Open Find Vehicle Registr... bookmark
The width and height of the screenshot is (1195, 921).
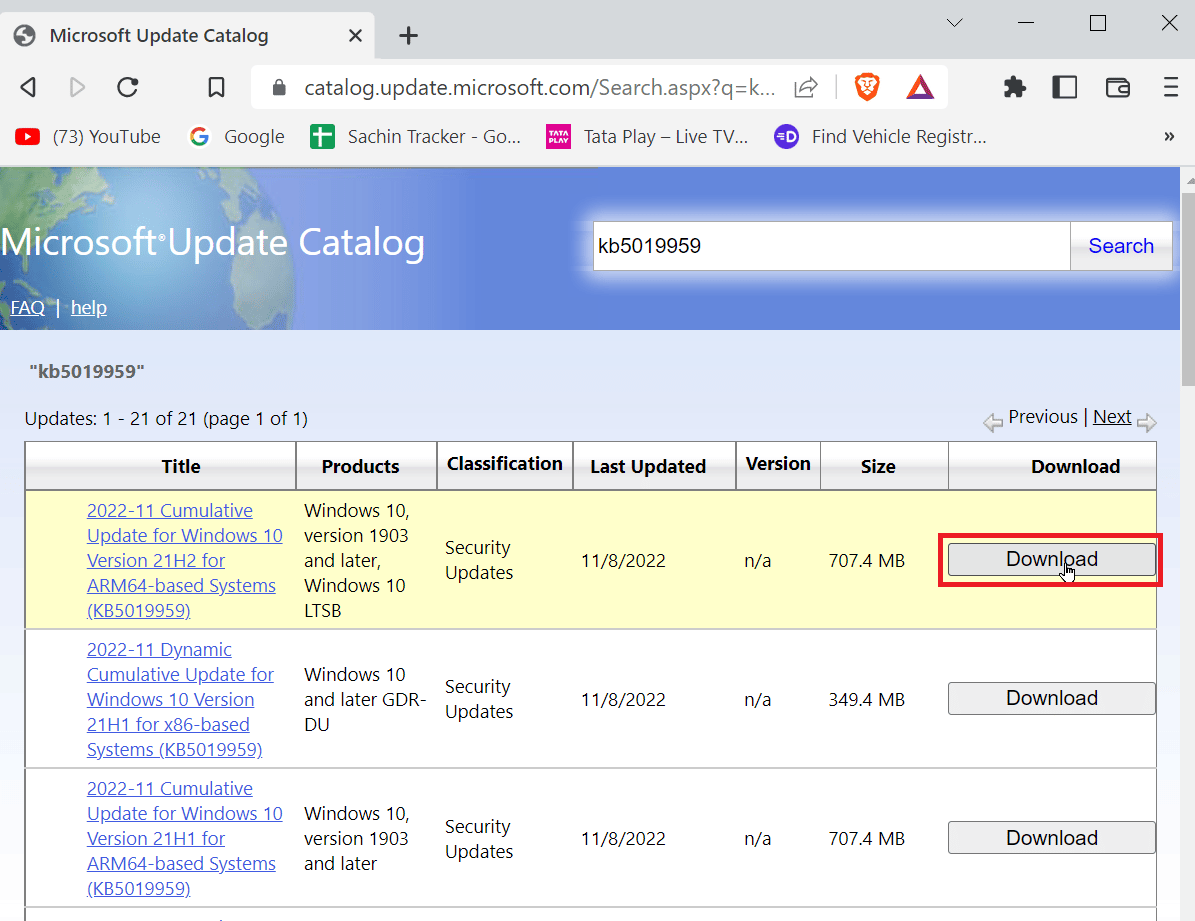click(x=880, y=136)
